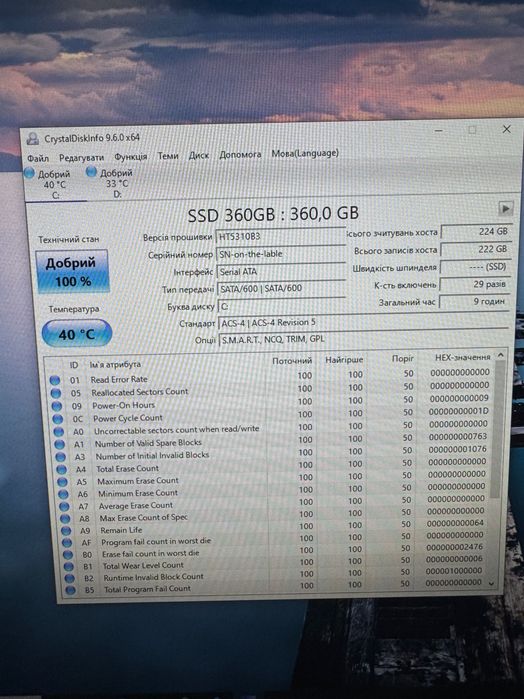Click the options field S.M.A.R.T., NCQ, TRIM, GPL
This screenshot has width=524, height=699.
coord(363,339)
